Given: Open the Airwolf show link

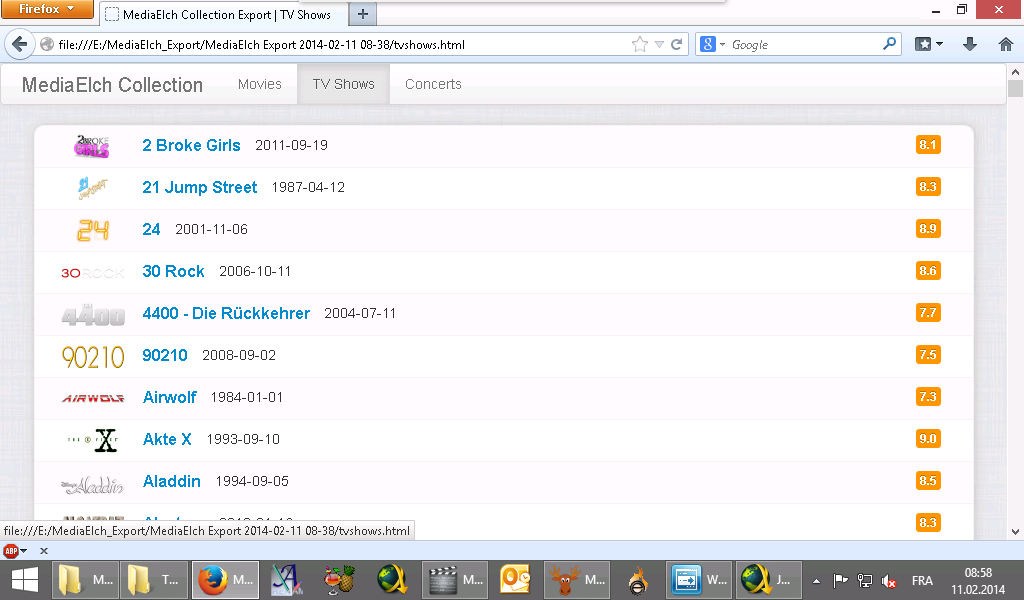Looking at the screenshot, I should point(169,397).
